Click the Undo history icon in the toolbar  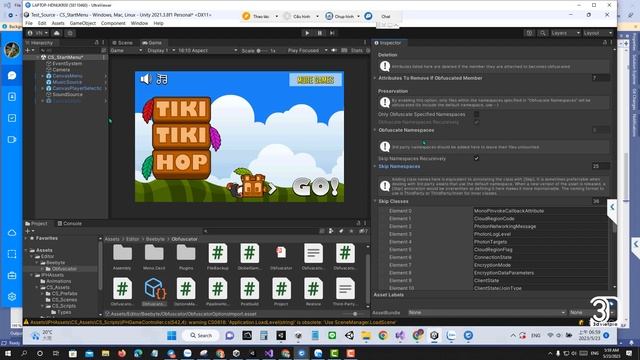pyautogui.click(x=529, y=33)
